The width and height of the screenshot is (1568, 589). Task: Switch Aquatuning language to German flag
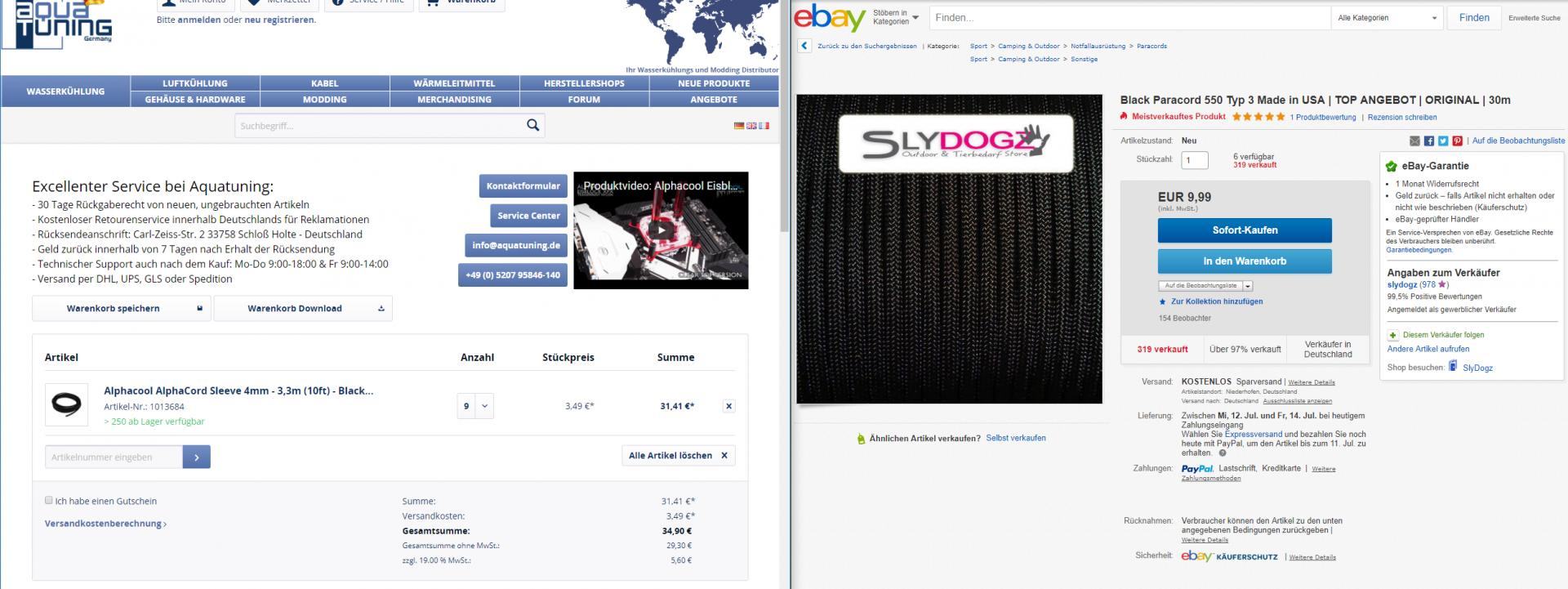click(739, 126)
